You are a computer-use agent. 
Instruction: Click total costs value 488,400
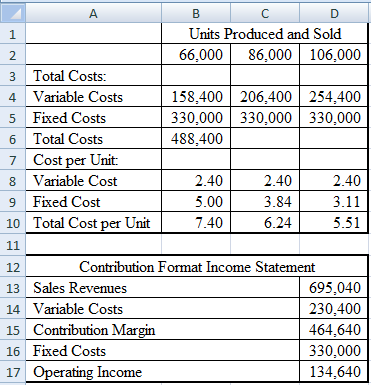tap(196, 139)
